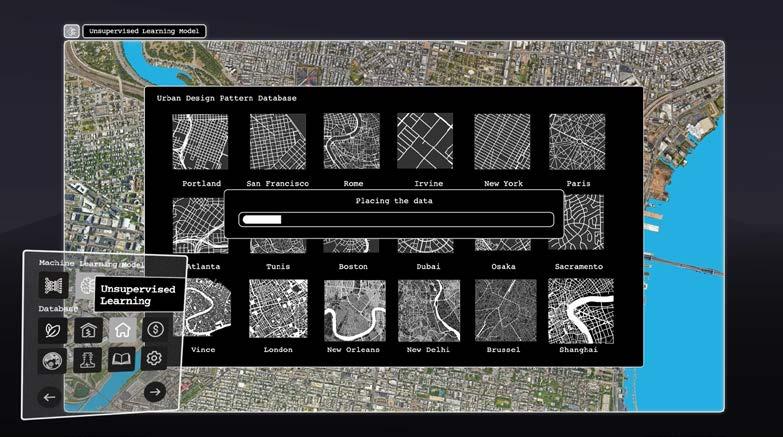Image resolution: width=783 pixels, height=437 pixels.
Task: Select the London street pattern thumbnail
Action: 278,309
